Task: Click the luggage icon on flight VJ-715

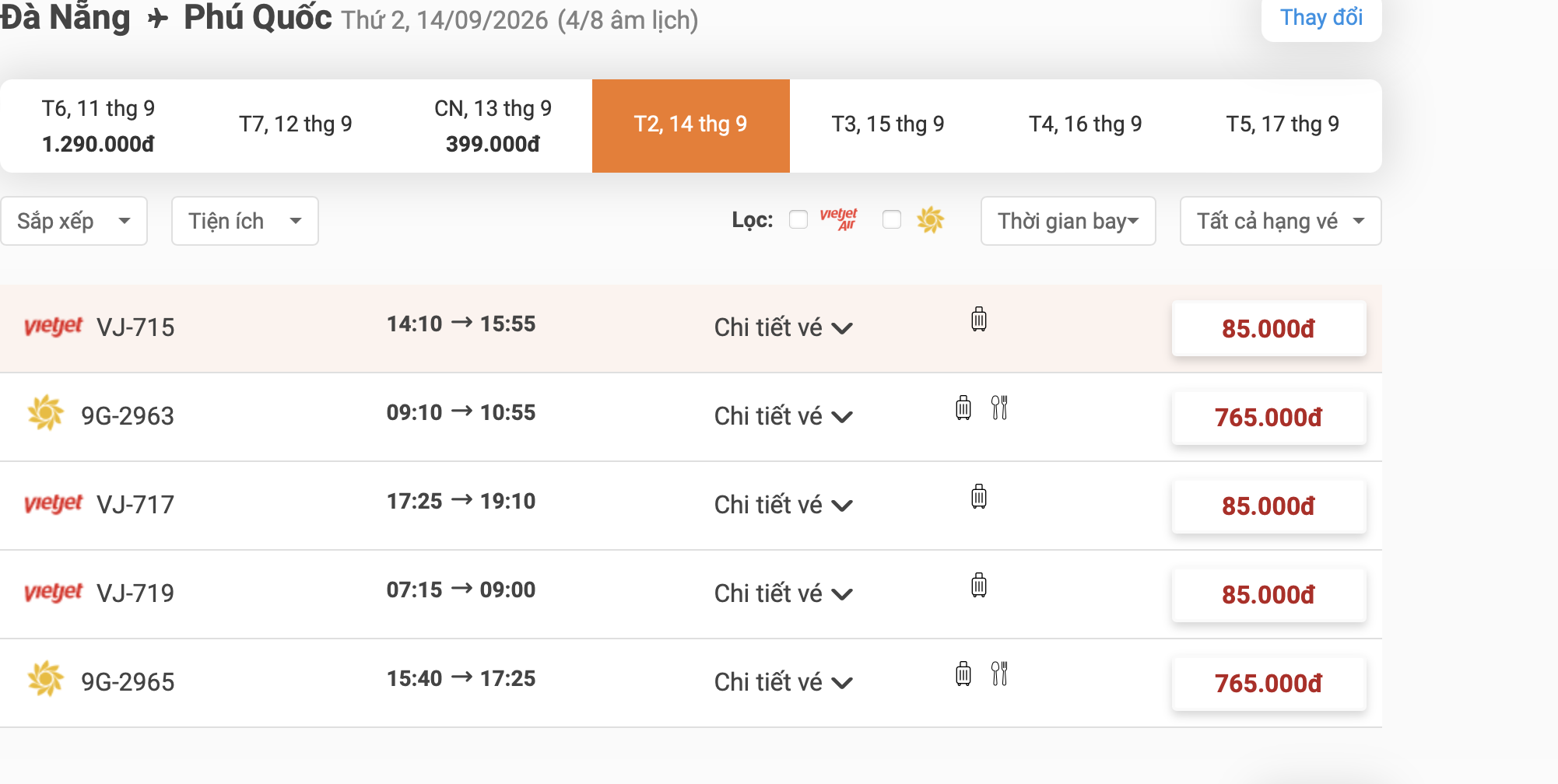Action: pyautogui.click(x=979, y=319)
